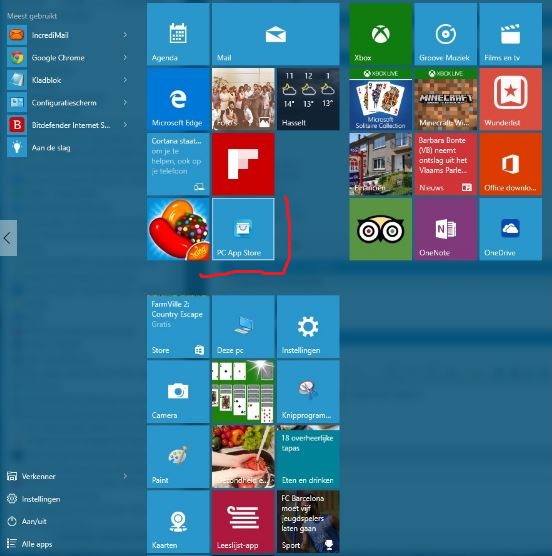Open the Hasselt weather tile
The height and width of the screenshot is (556, 552).
pyautogui.click(x=308, y=99)
